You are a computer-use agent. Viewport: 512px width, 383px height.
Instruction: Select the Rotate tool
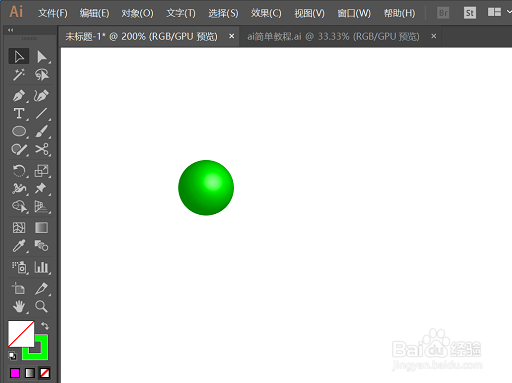[19, 171]
